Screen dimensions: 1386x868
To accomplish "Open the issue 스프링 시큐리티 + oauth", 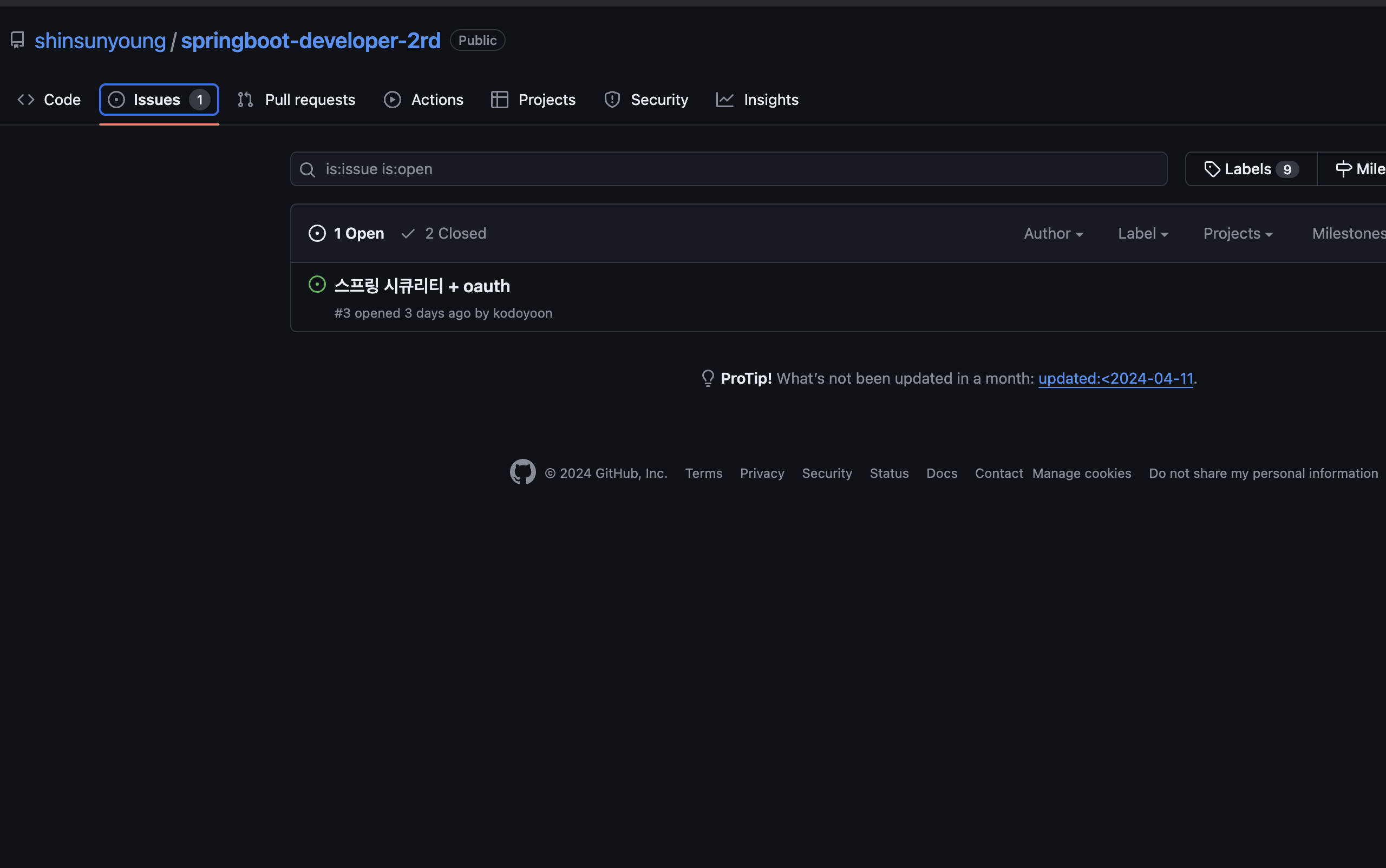I will pyautogui.click(x=422, y=286).
